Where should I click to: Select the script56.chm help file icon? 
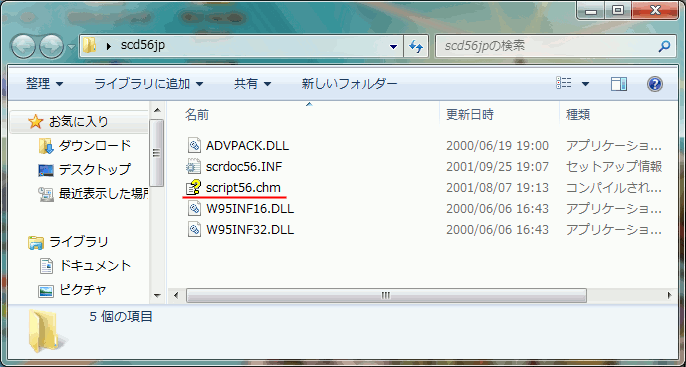(193, 188)
